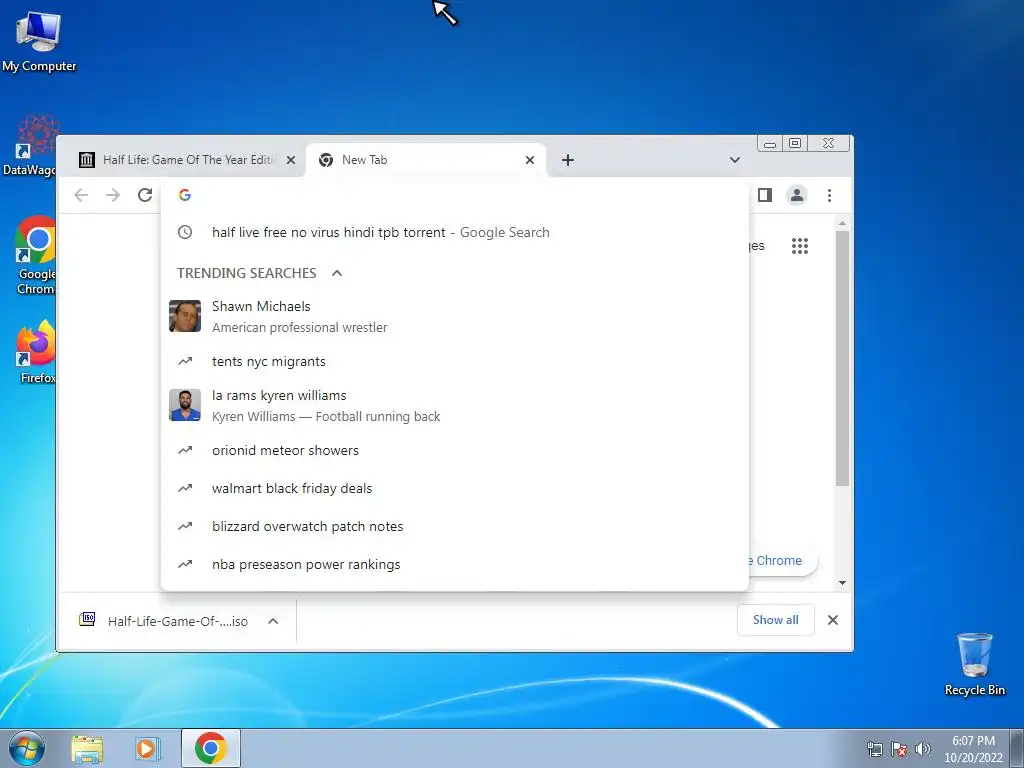
Task: Click the page scrollbar down arrow
Action: [x=842, y=583]
